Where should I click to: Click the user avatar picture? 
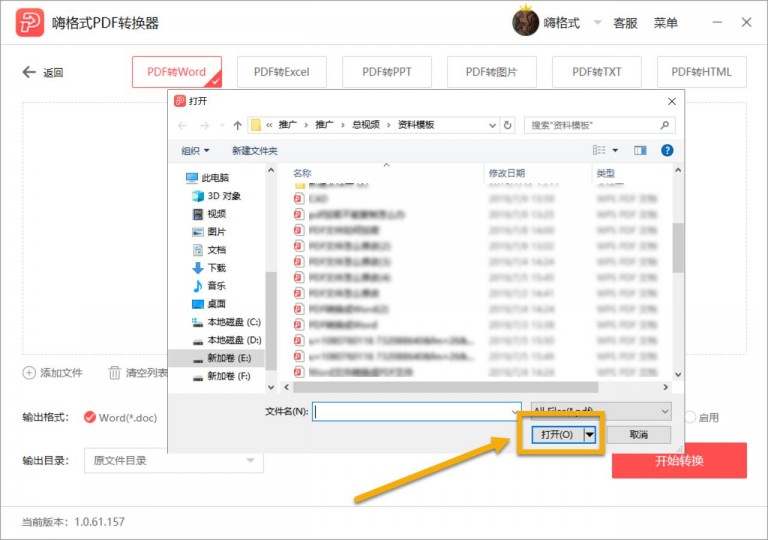click(525, 22)
